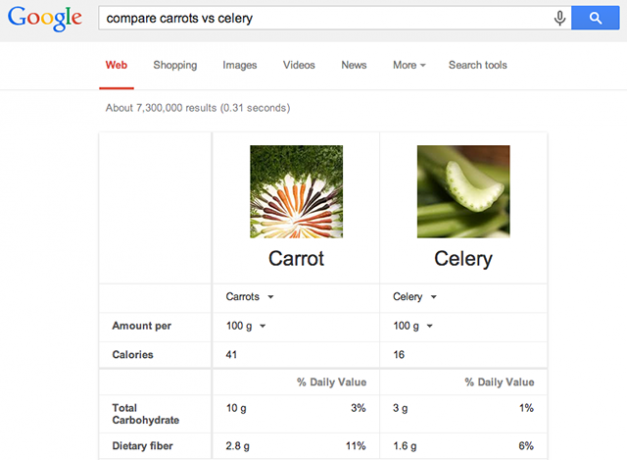Click the microphone voice search icon
The width and height of the screenshot is (627, 460).
point(560,18)
